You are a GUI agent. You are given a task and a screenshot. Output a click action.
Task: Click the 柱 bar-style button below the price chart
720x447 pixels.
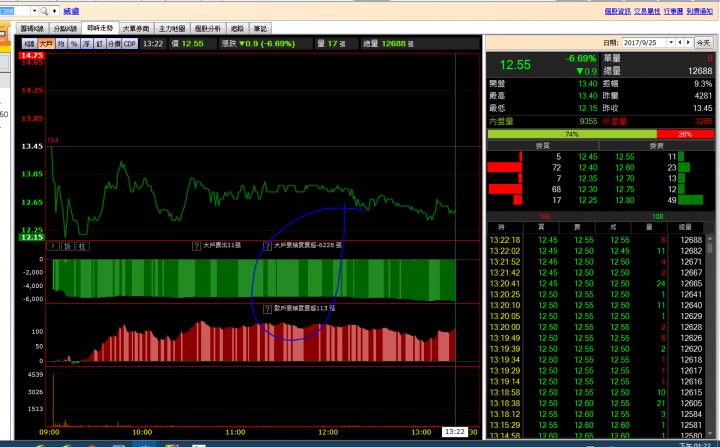click(x=82, y=246)
